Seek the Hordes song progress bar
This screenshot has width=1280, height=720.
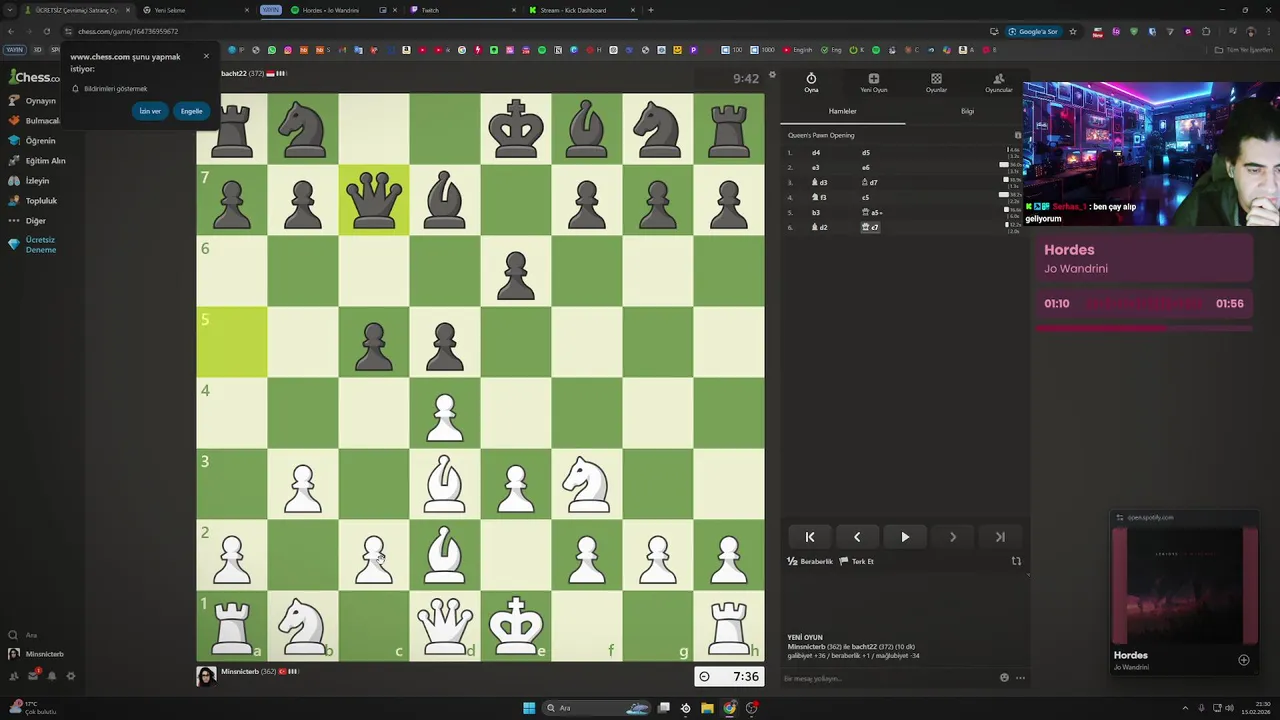coord(1143,327)
